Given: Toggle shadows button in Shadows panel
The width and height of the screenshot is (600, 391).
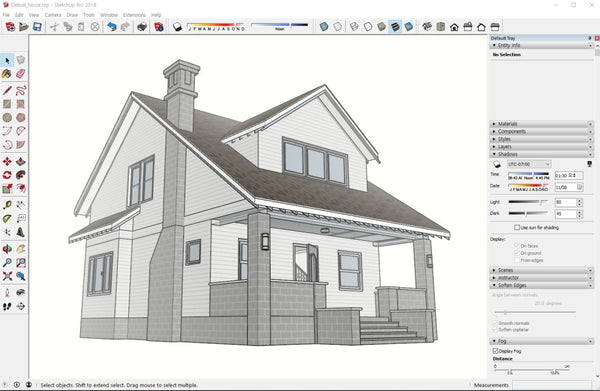Looking at the screenshot, I should click(497, 164).
